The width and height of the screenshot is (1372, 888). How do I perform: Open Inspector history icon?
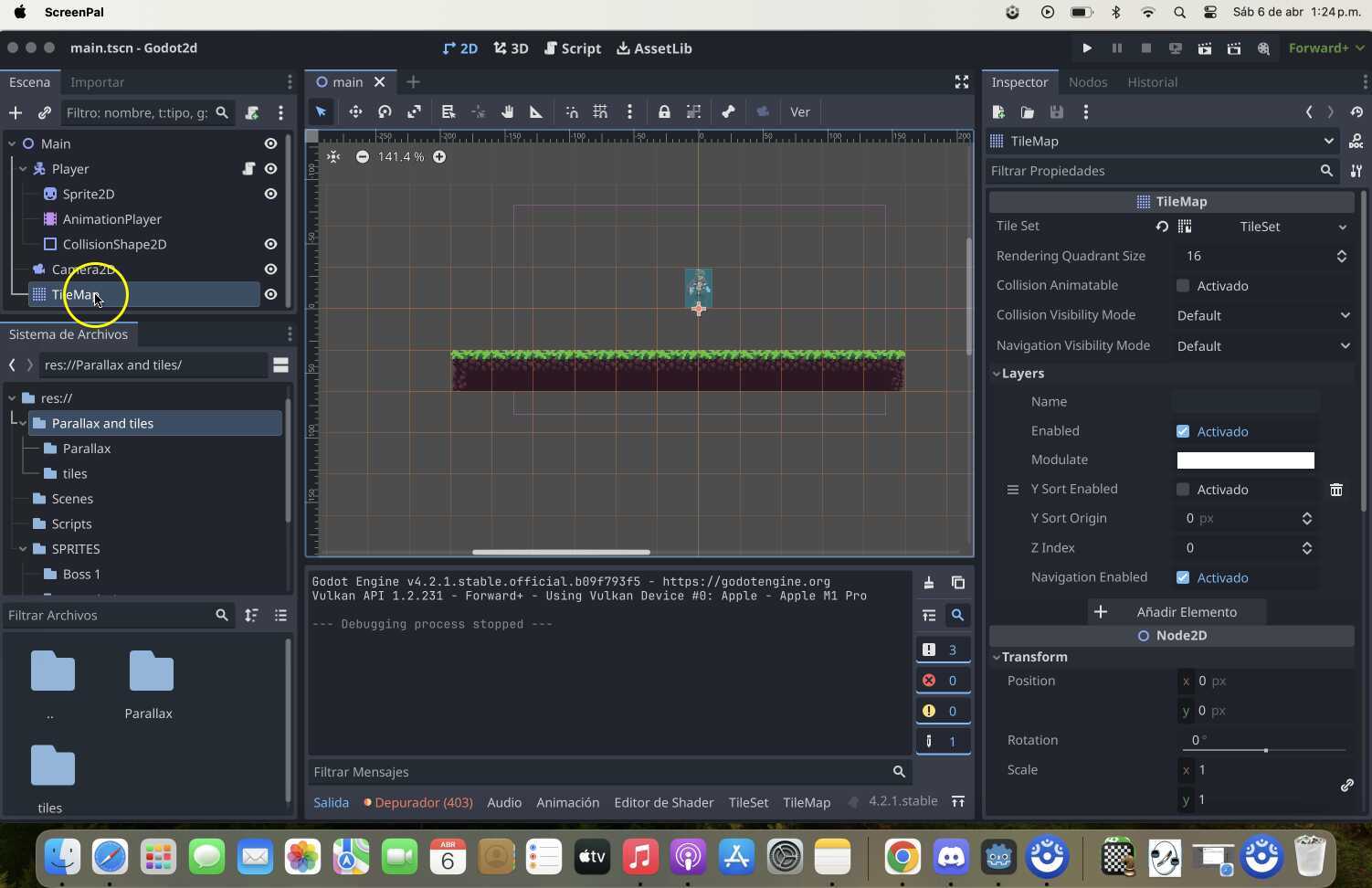tap(1356, 111)
